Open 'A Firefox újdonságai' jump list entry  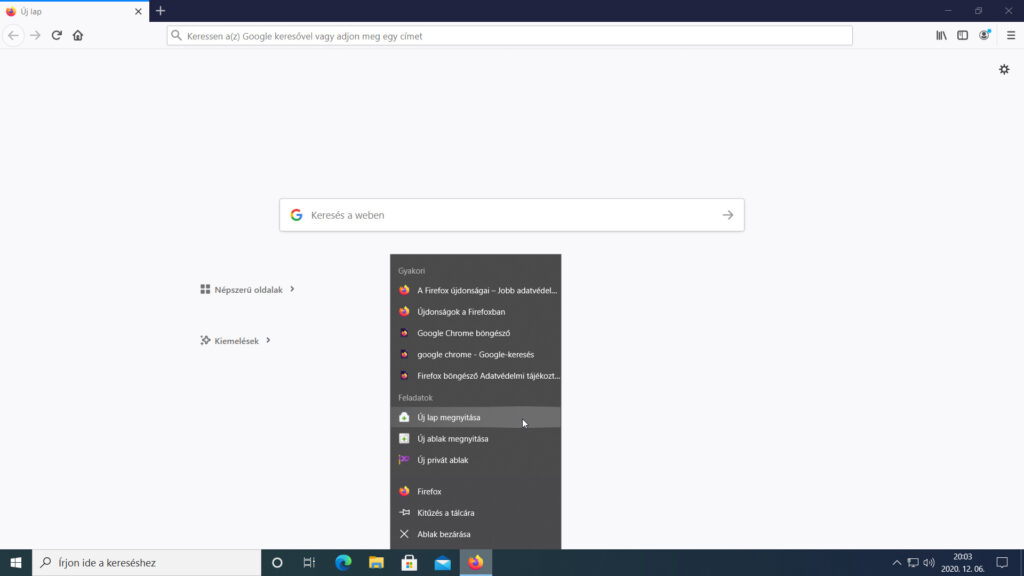pos(475,290)
